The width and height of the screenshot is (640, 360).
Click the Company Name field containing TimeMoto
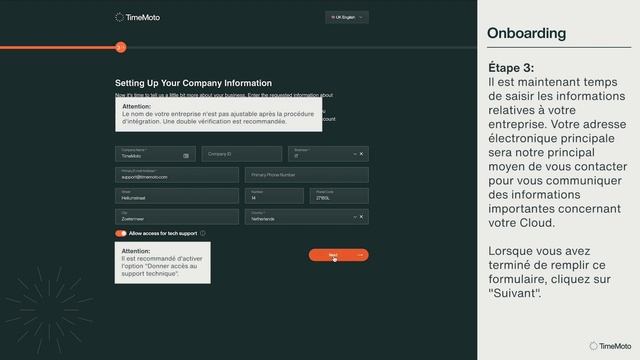tap(155, 154)
